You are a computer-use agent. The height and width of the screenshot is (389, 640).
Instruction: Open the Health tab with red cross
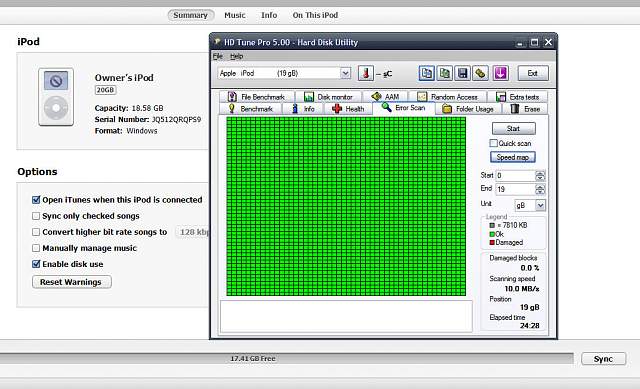(348, 109)
